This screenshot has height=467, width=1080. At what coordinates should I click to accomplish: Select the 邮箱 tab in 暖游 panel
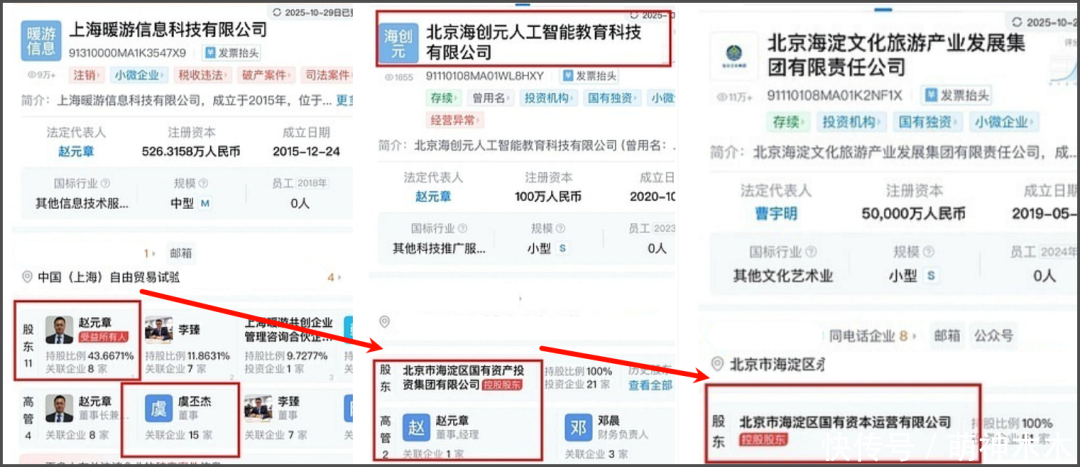(x=181, y=253)
